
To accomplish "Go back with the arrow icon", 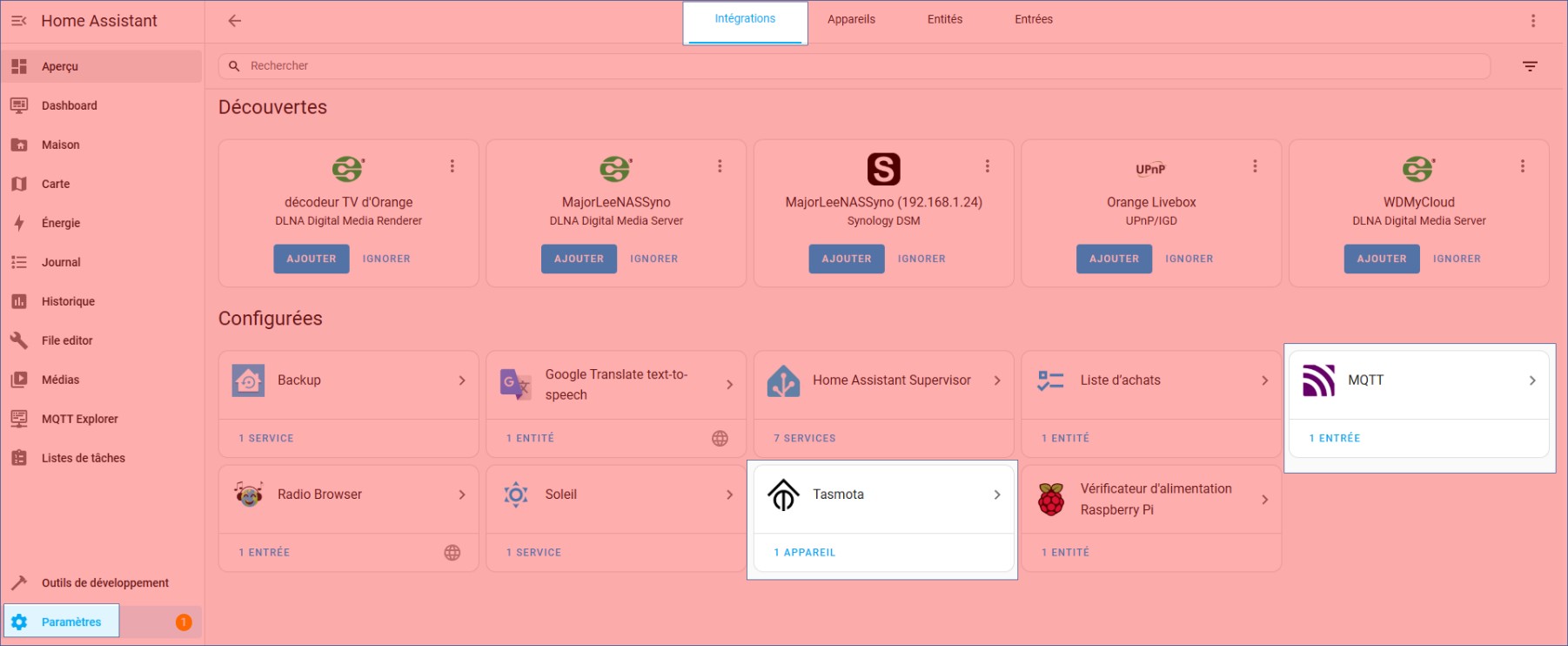I will (235, 21).
